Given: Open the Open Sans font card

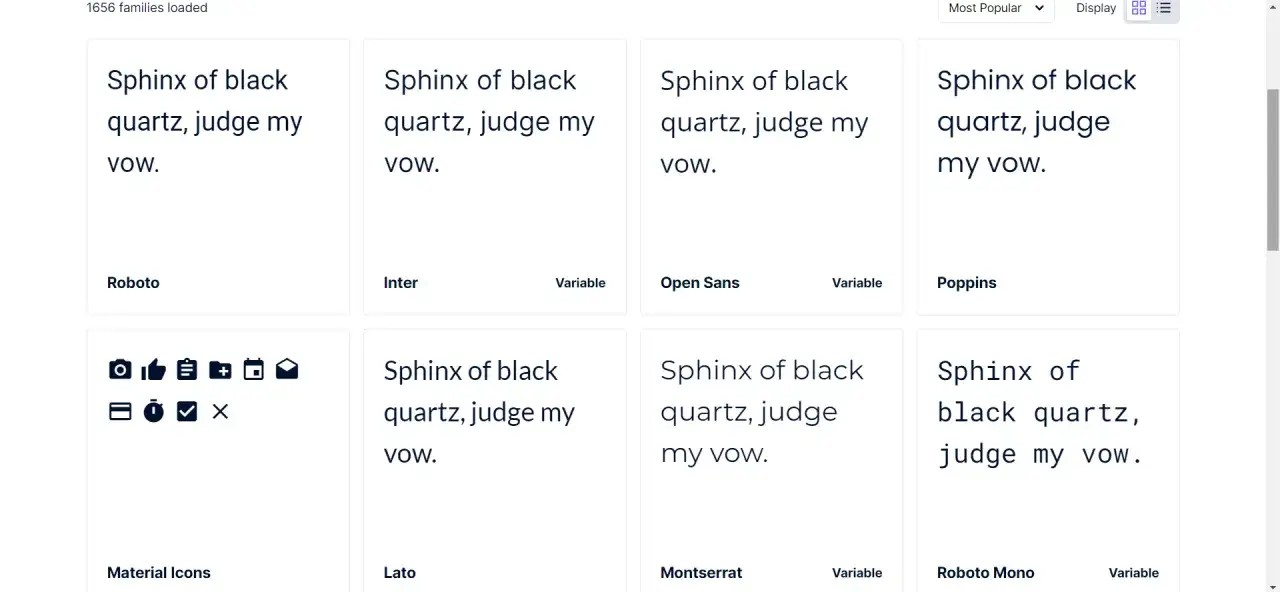Looking at the screenshot, I should click(771, 177).
